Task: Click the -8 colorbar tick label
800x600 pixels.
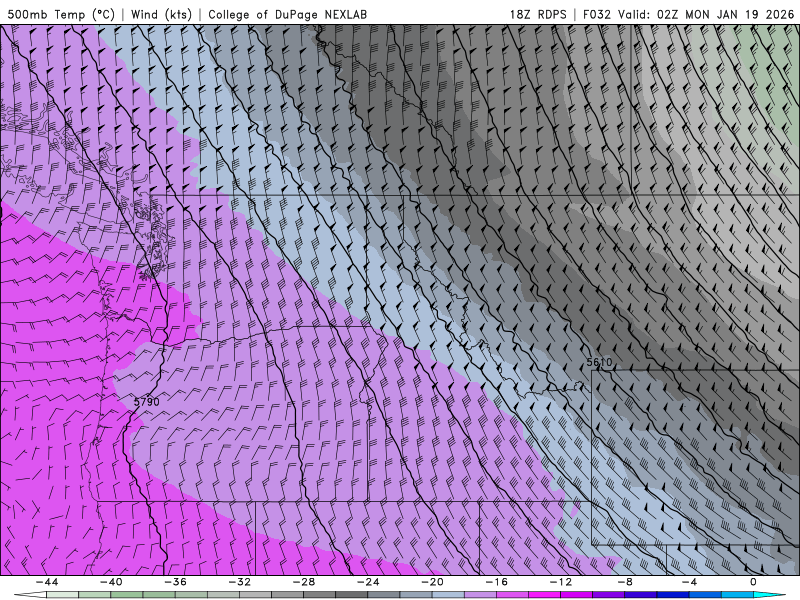Action: tap(626, 582)
